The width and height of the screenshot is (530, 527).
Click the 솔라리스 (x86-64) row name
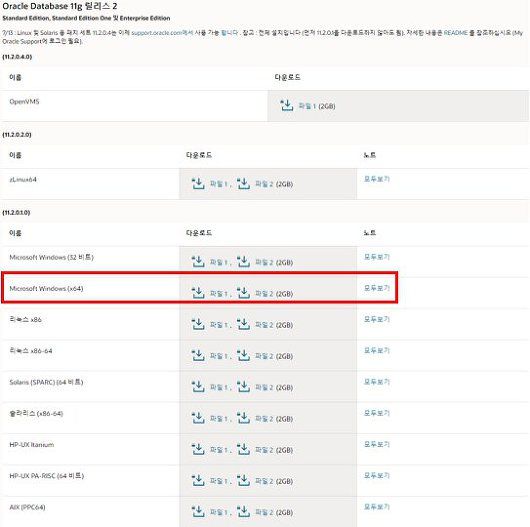coord(36,413)
